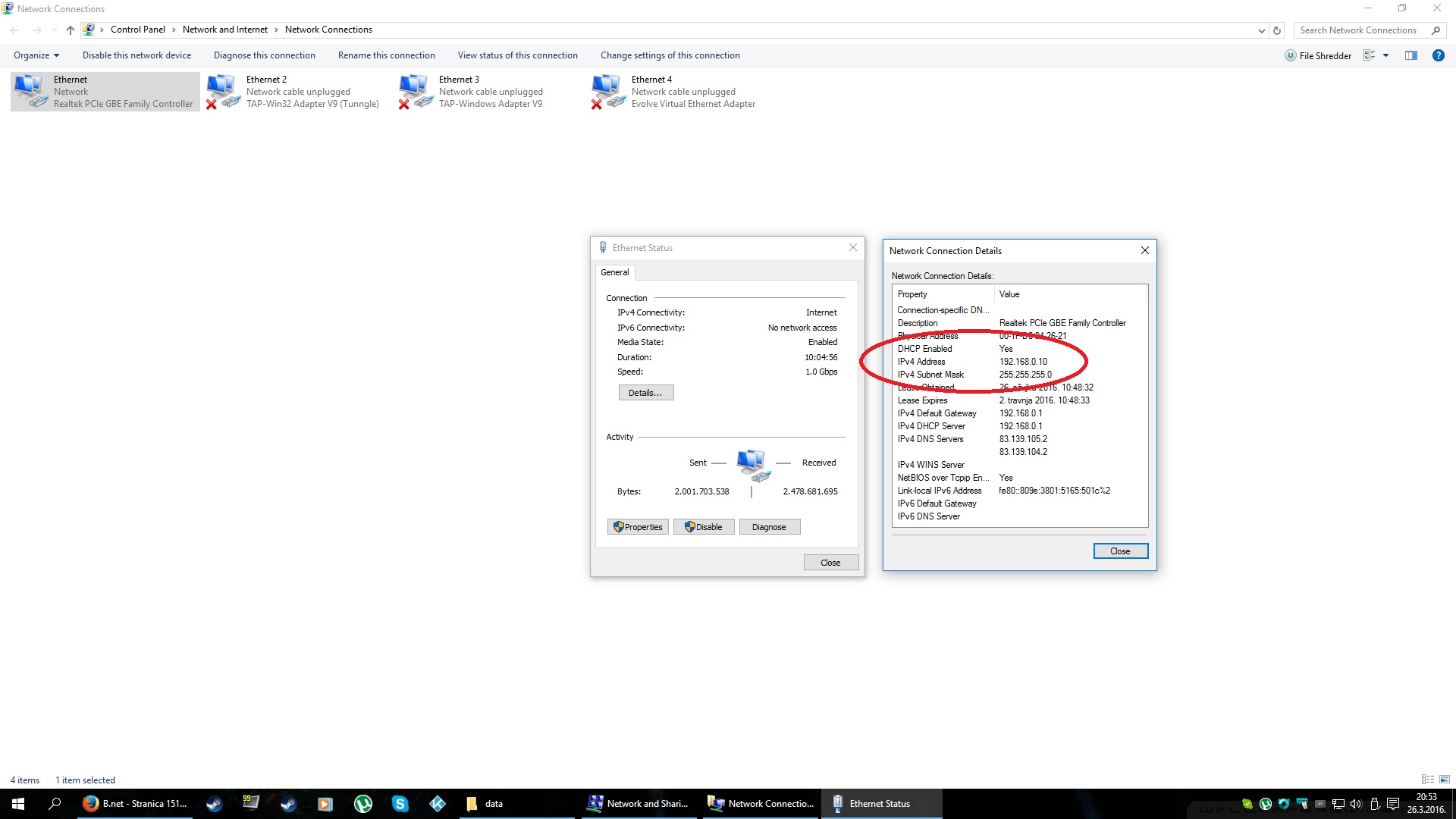This screenshot has width=1456, height=819.
Task: Expand the Organize dropdown menu
Action: point(36,55)
